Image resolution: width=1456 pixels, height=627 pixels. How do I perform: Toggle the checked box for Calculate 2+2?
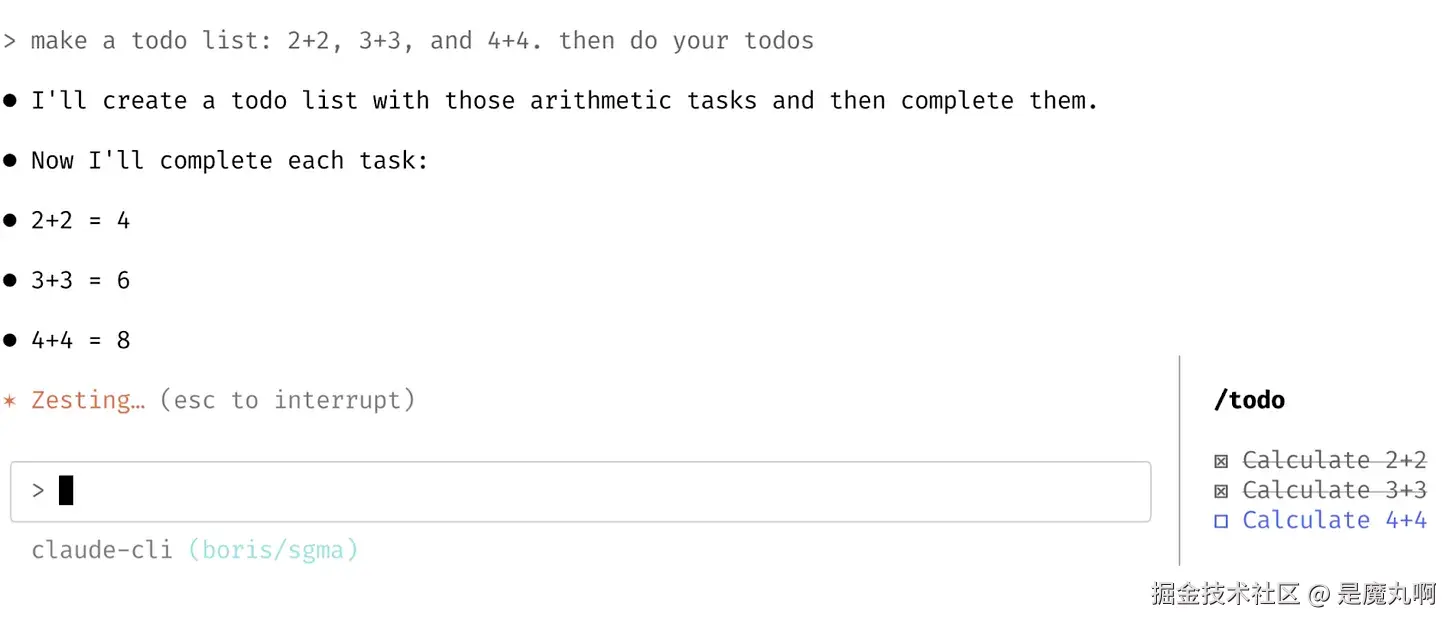point(1221,461)
